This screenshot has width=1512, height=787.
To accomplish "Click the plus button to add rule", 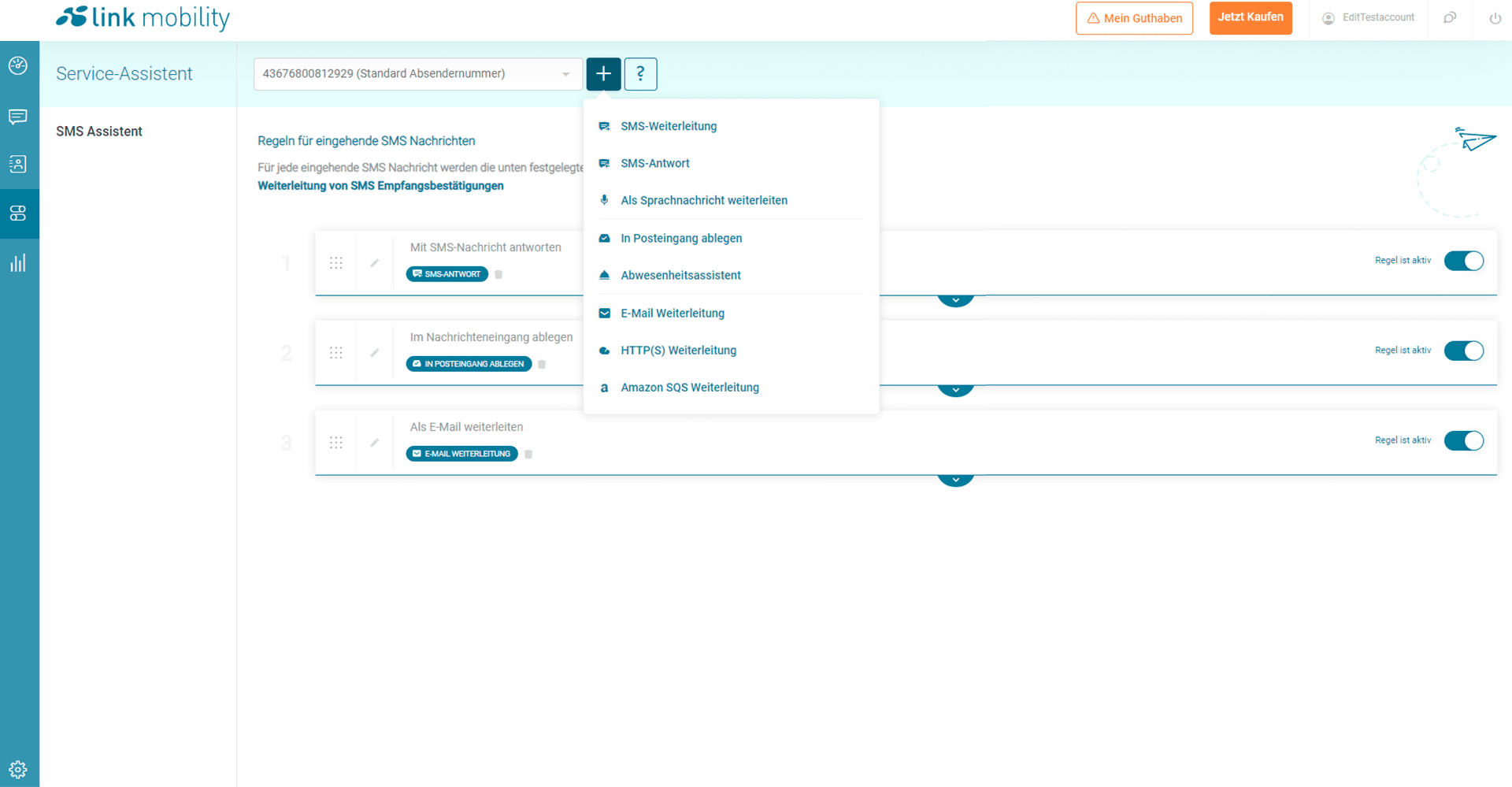I will (x=603, y=74).
